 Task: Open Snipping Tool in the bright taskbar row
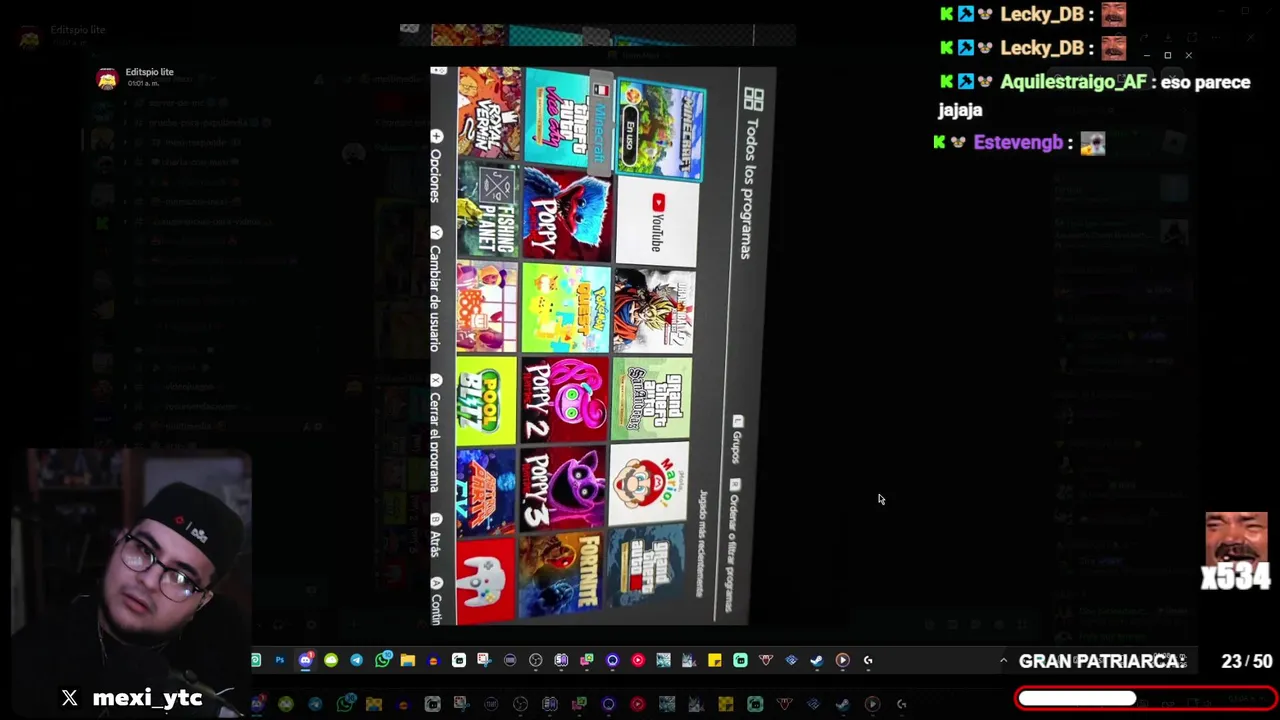484,660
